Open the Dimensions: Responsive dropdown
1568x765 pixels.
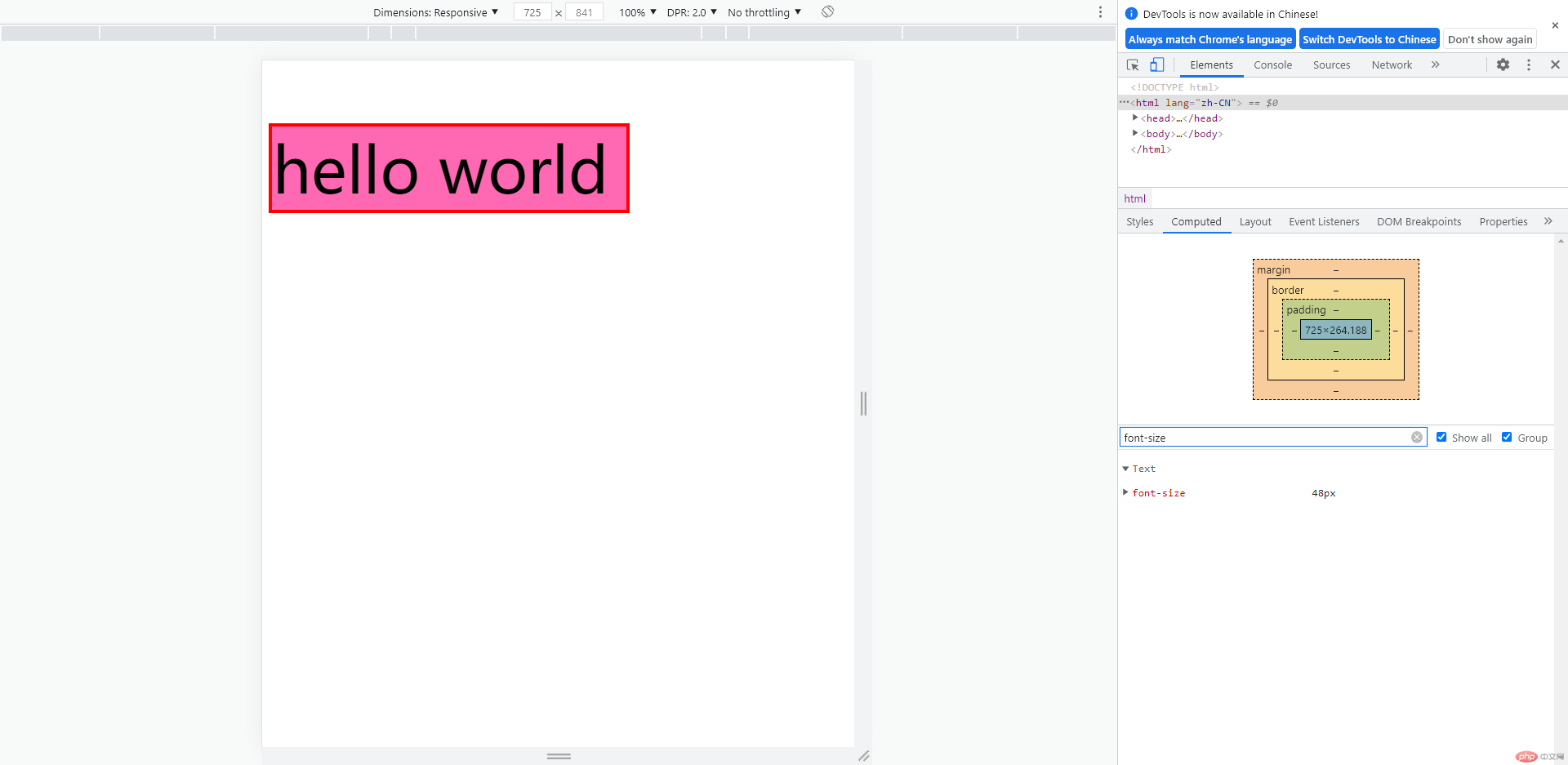coord(435,12)
